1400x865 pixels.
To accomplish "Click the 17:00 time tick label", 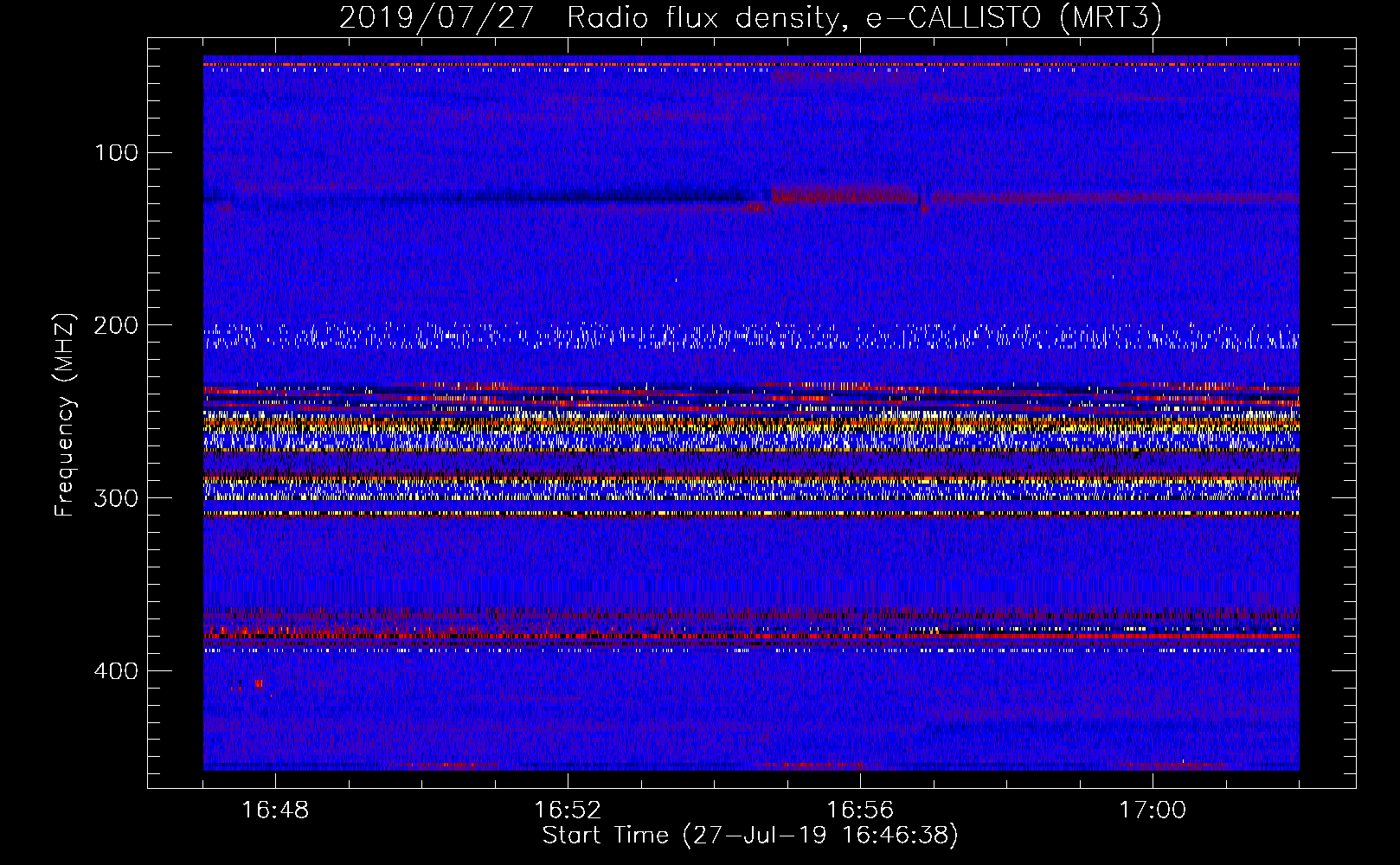I will pos(1153,810).
